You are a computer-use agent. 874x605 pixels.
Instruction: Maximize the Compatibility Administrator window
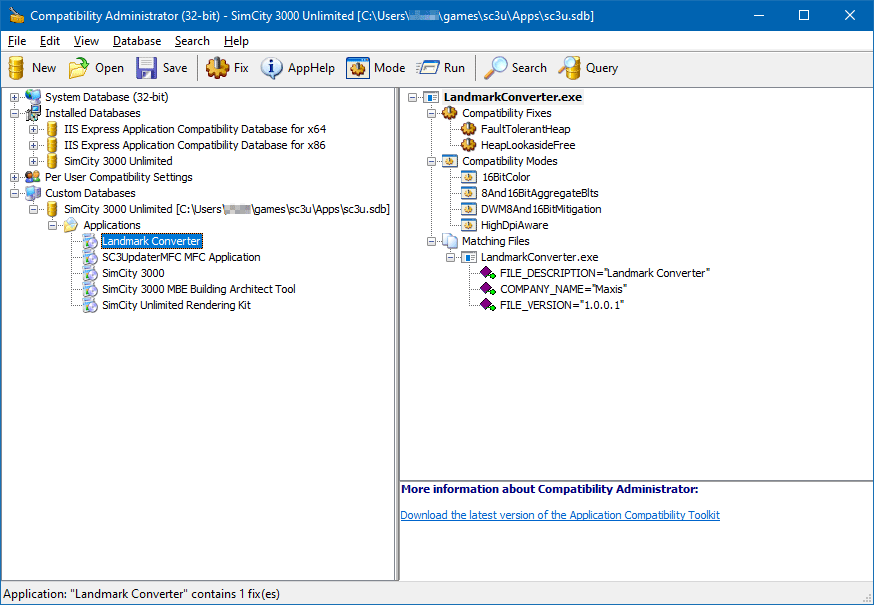click(804, 16)
